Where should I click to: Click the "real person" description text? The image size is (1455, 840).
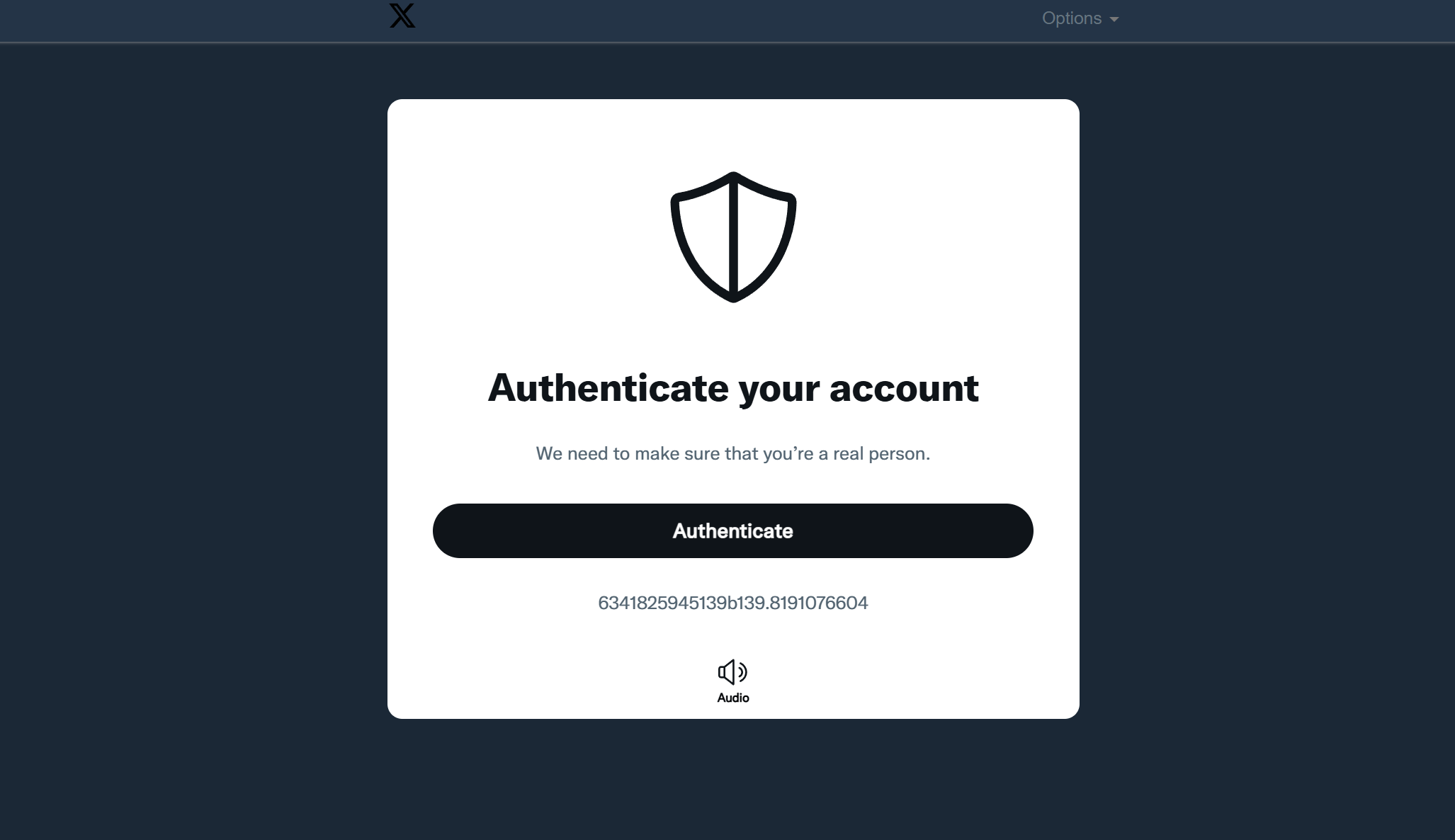pyautogui.click(x=733, y=453)
